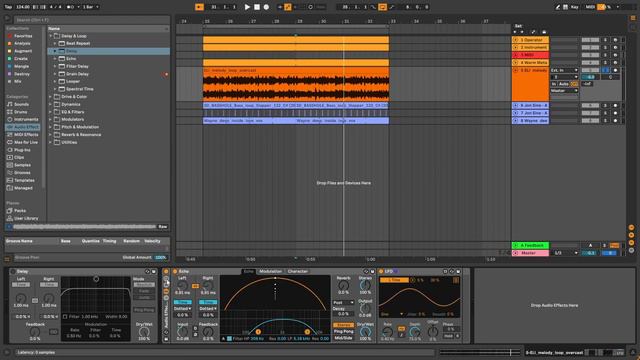Collapse the Delay & Loop folder
This screenshot has width=640, height=360.
tap(51, 36)
